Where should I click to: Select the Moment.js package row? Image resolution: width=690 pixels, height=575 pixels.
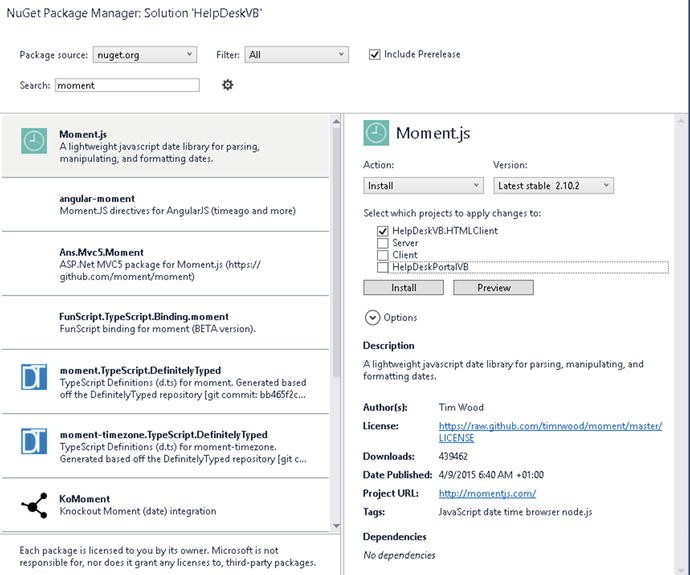(x=165, y=146)
